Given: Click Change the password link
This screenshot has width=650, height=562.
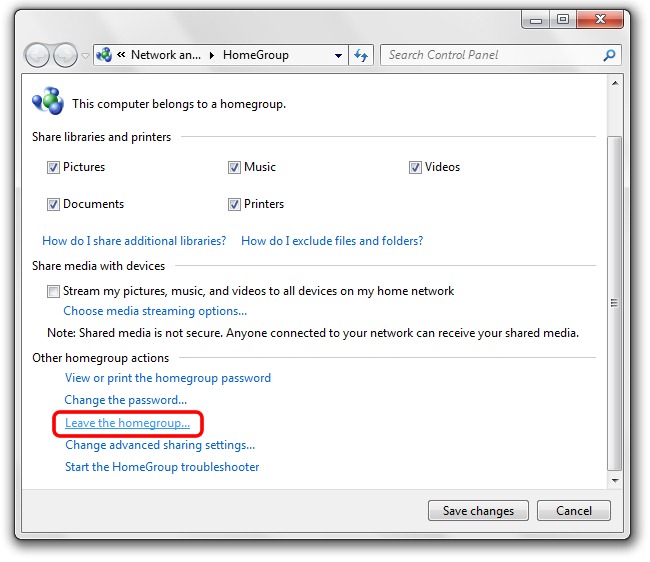Looking at the screenshot, I should tap(126, 400).
